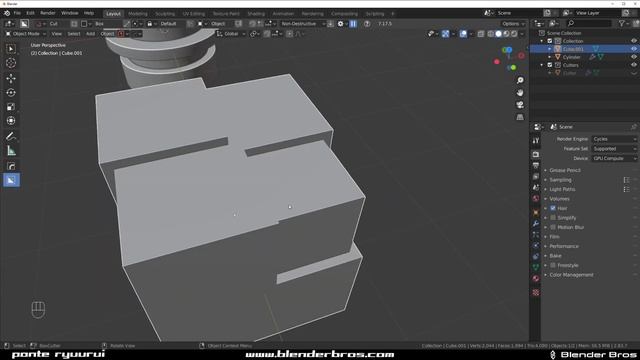Activate the Scale tool
The height and width of the screenshot is (360, 640).
point(11,107)
